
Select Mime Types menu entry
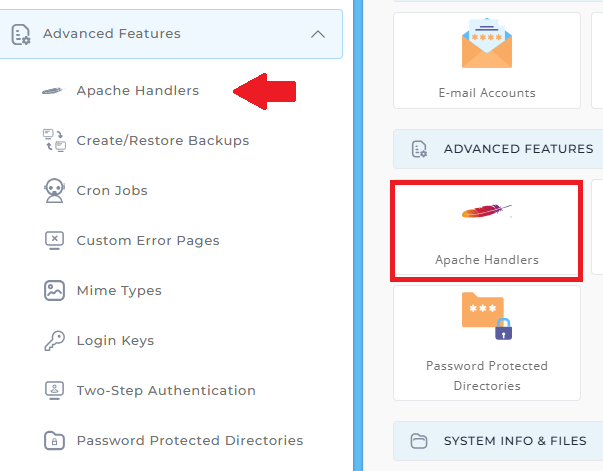[119, 290]
